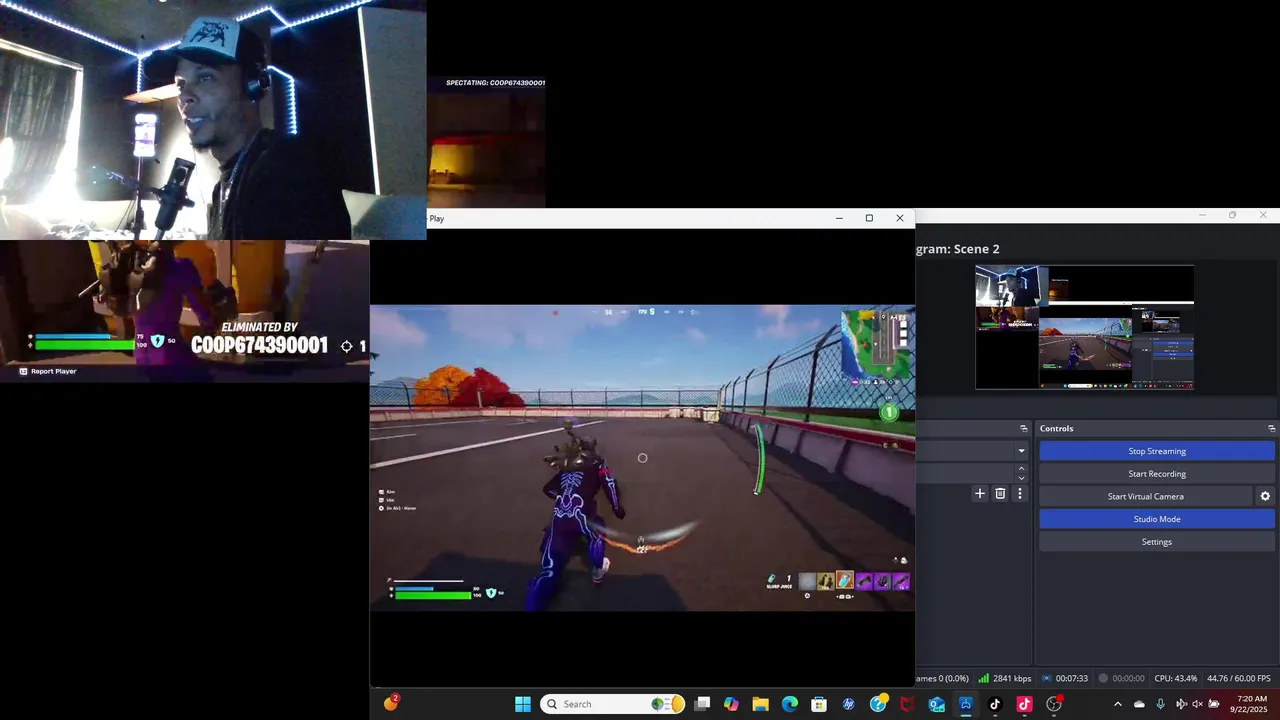1280x720 pixels.
Task: Open File Explorer from the taskbar
Action: pos(761,704)
